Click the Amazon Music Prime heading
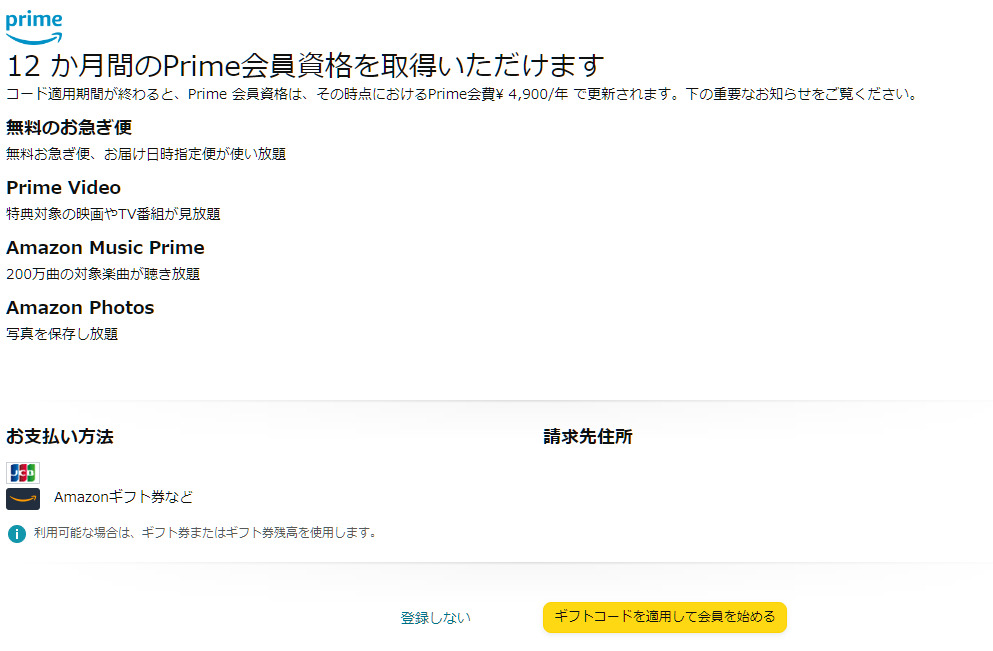Viewport: 993px width, 651px height. (105, 248)
